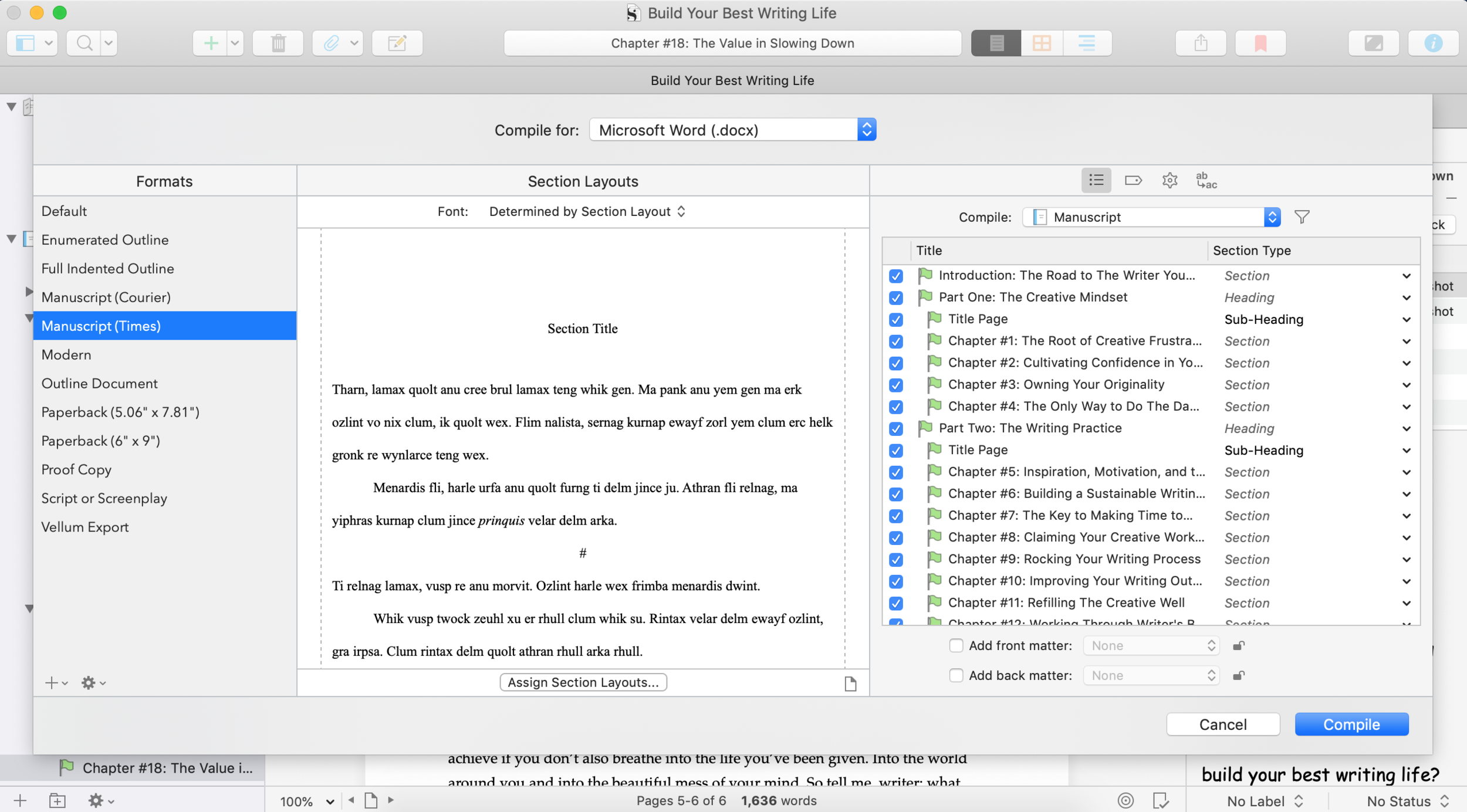Select the Proof Copy format
Screen dimensions: 1467x812
(165, 470)
